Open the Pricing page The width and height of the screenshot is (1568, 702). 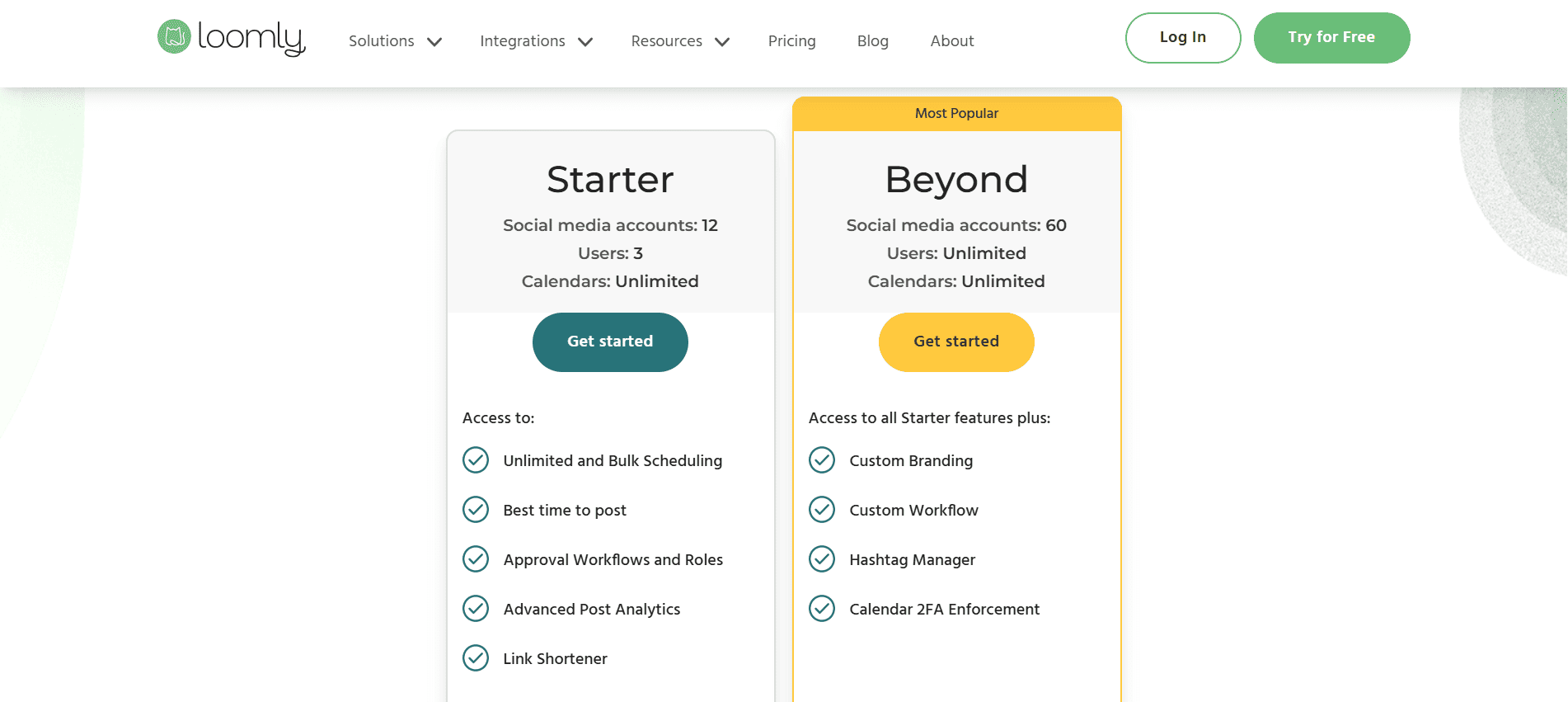click(791, 40)
